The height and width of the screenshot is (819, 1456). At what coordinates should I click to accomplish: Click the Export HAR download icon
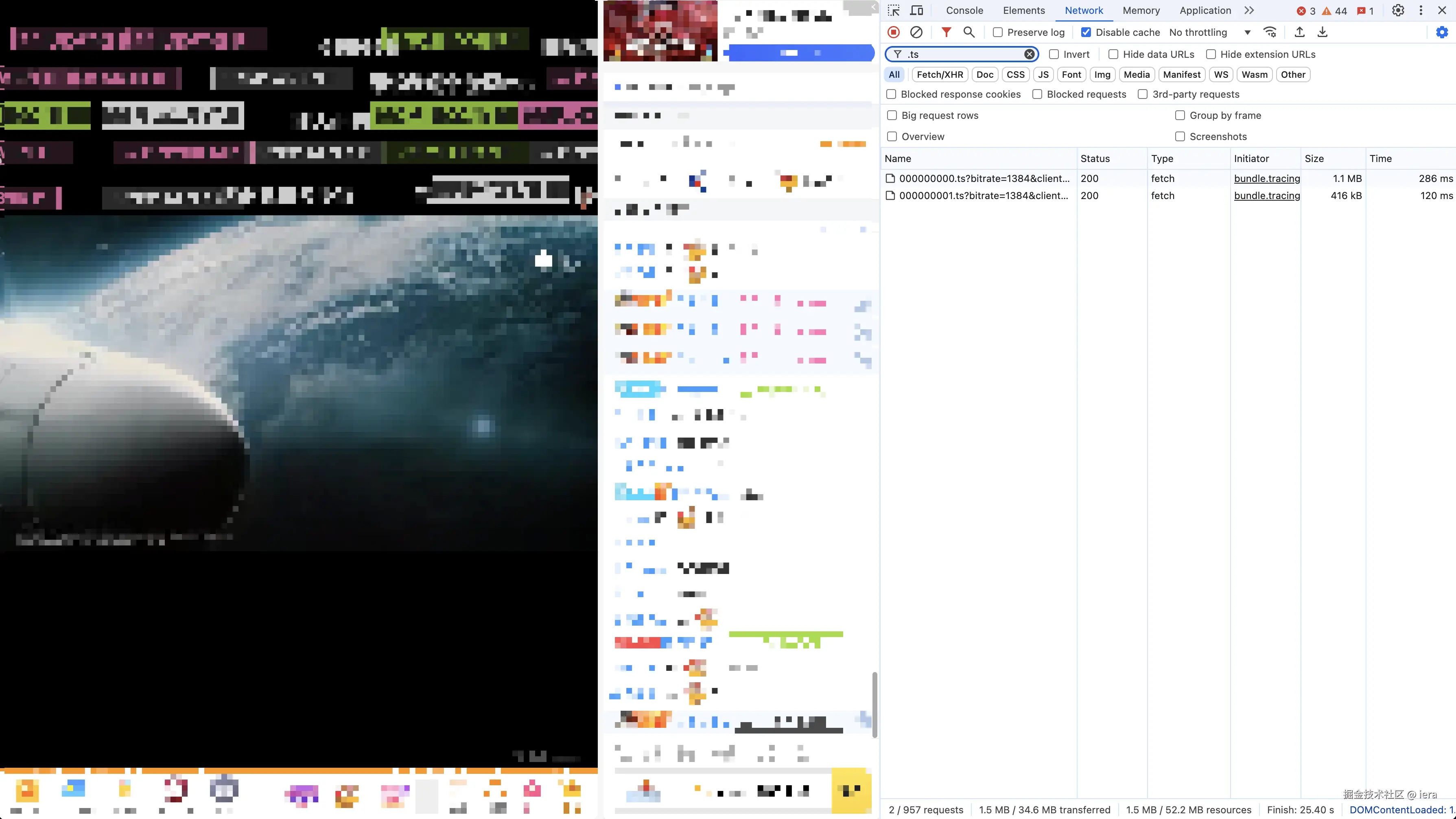coord(1322,32)
